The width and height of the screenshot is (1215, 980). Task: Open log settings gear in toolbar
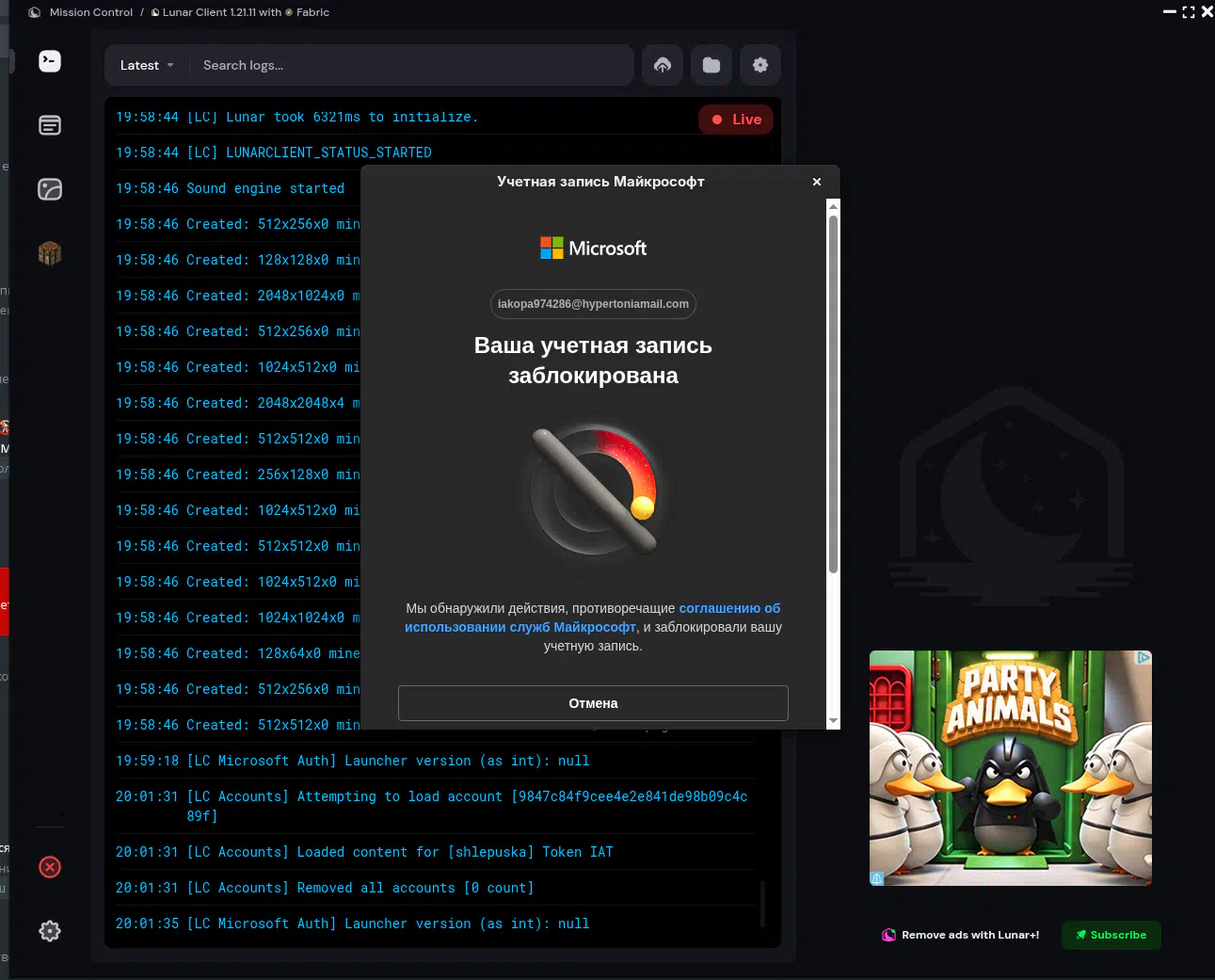point(760,65)
